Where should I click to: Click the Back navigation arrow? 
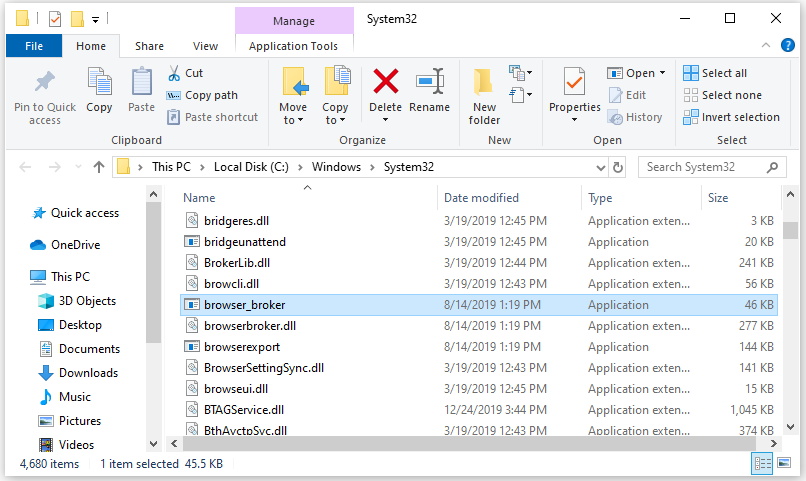tap(25, 167)
